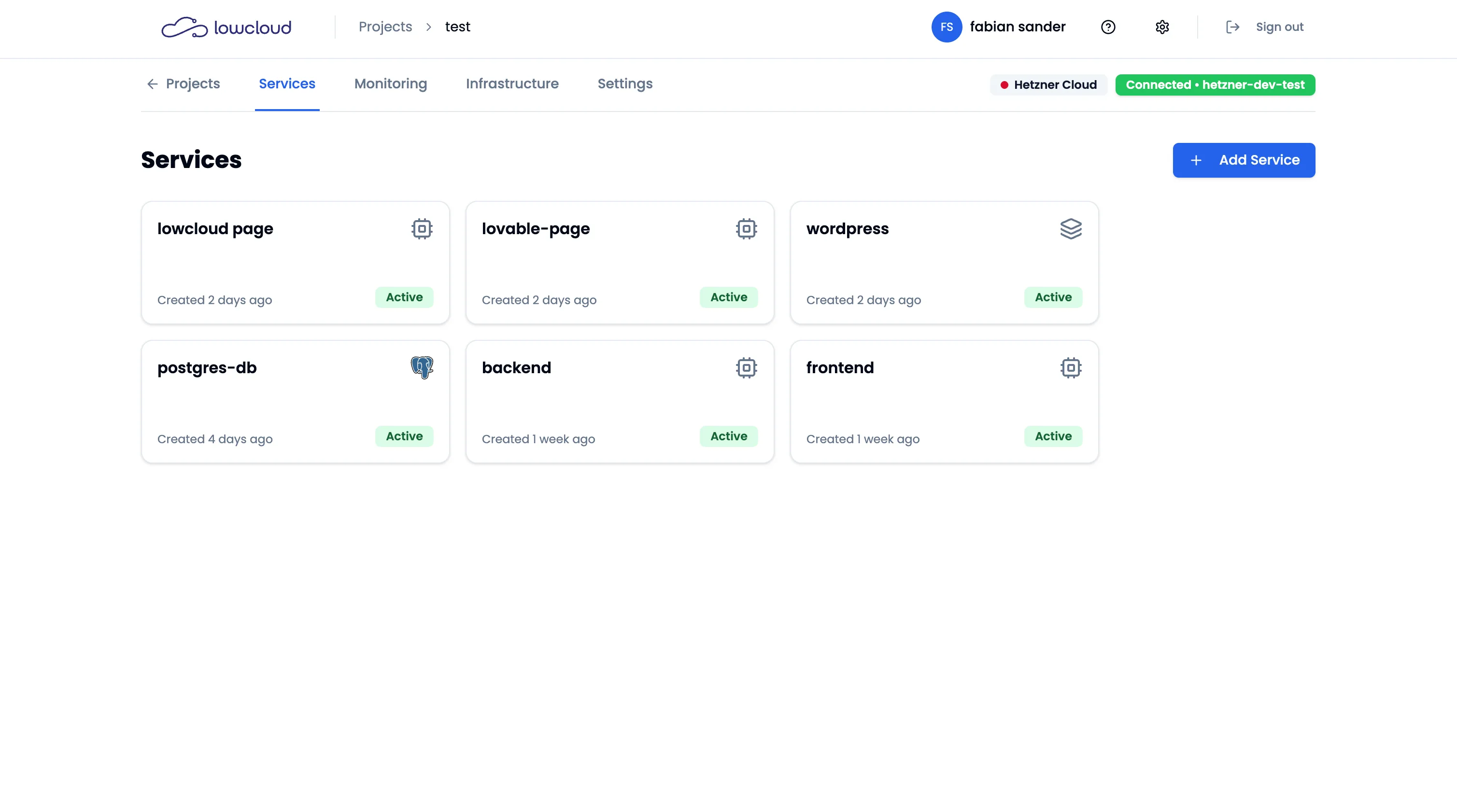
Task: Select the stack icon on wordpress card
Action: coord(1071,228)
